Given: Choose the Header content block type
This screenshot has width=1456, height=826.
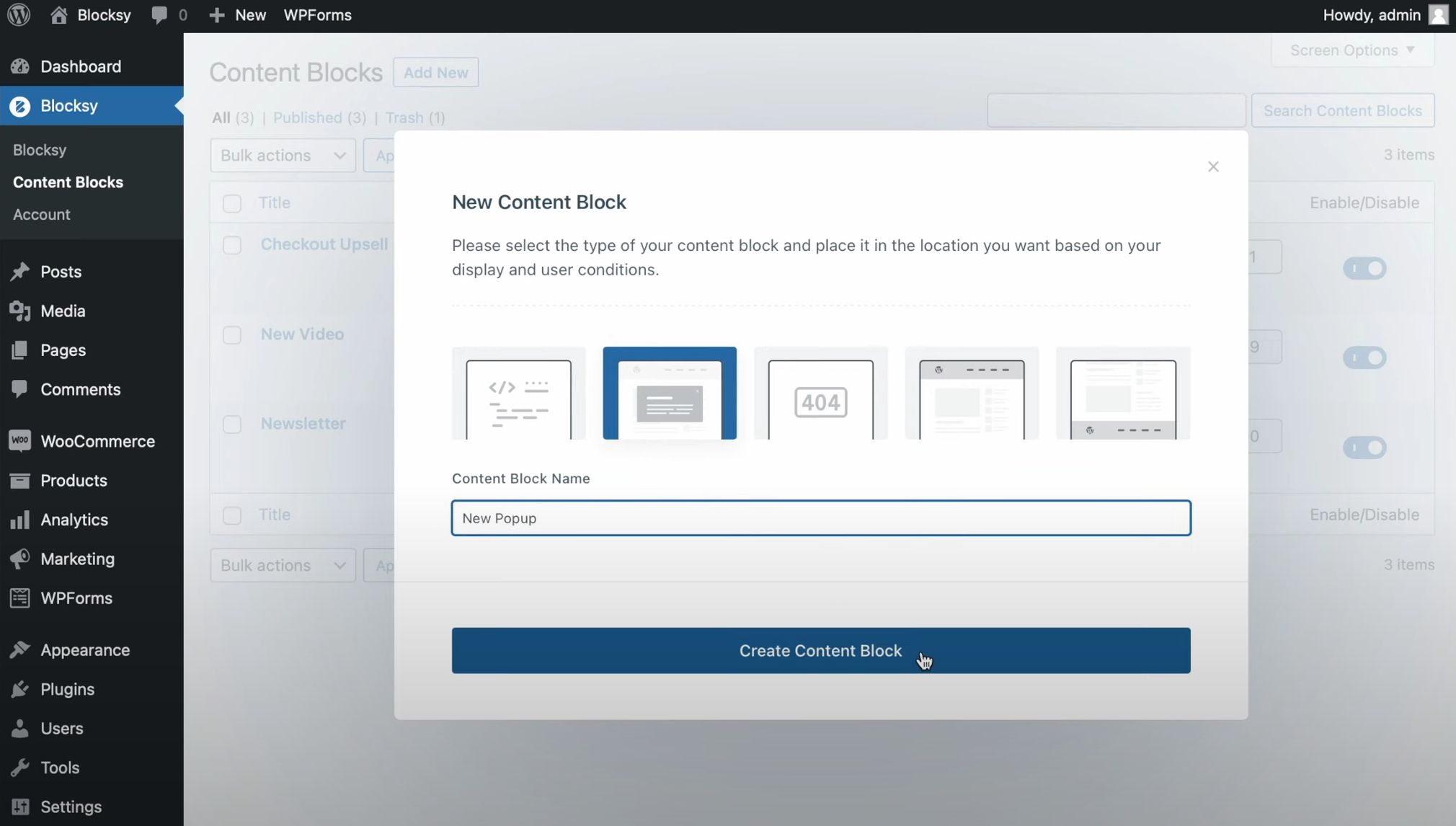Looking at the screenshot, I should click(971, 393).
